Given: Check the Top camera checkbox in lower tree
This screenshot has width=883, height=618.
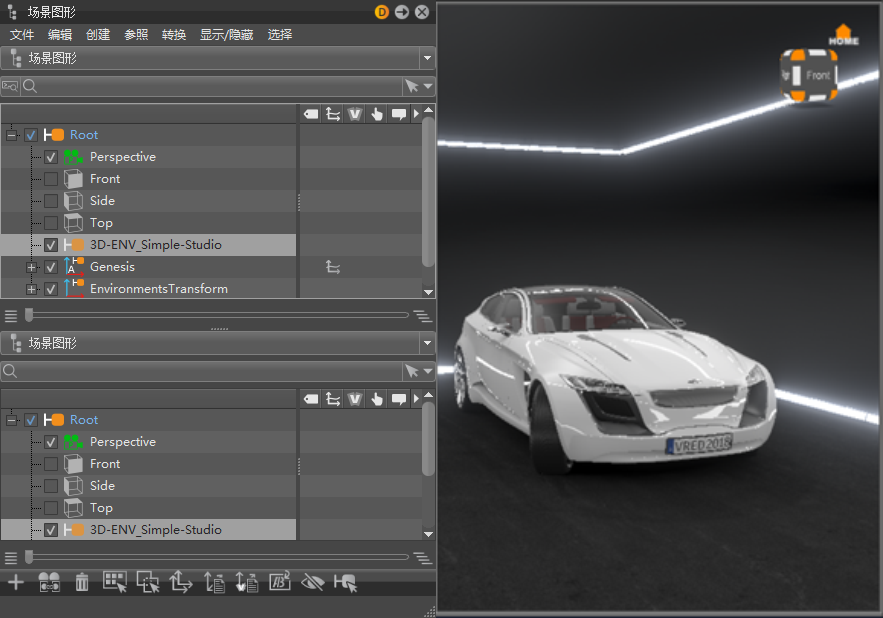Looking at the screenshot, I should click(51, 508).
